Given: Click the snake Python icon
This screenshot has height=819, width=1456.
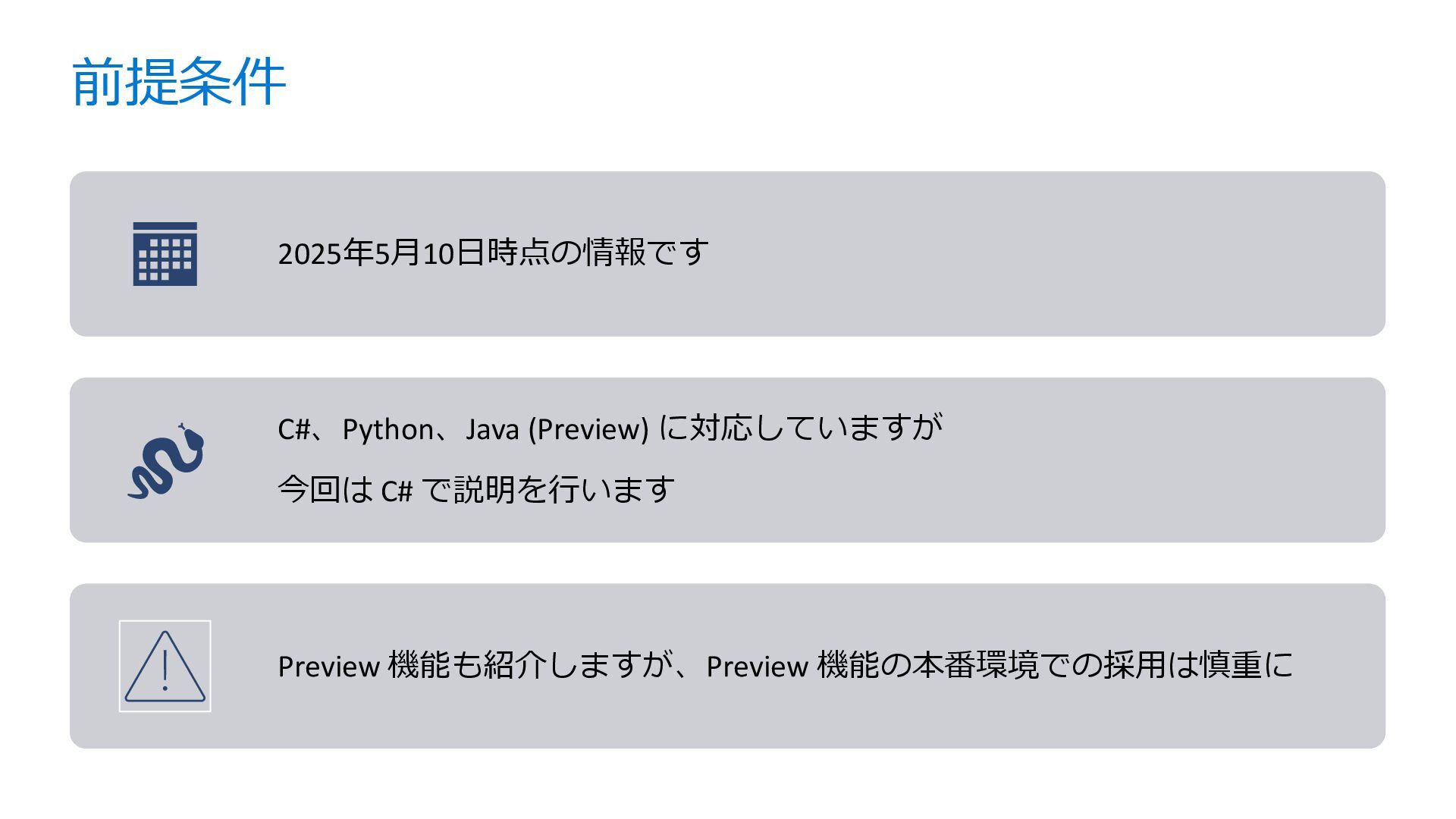Looking at the screenshot, I should coord(166,461).
